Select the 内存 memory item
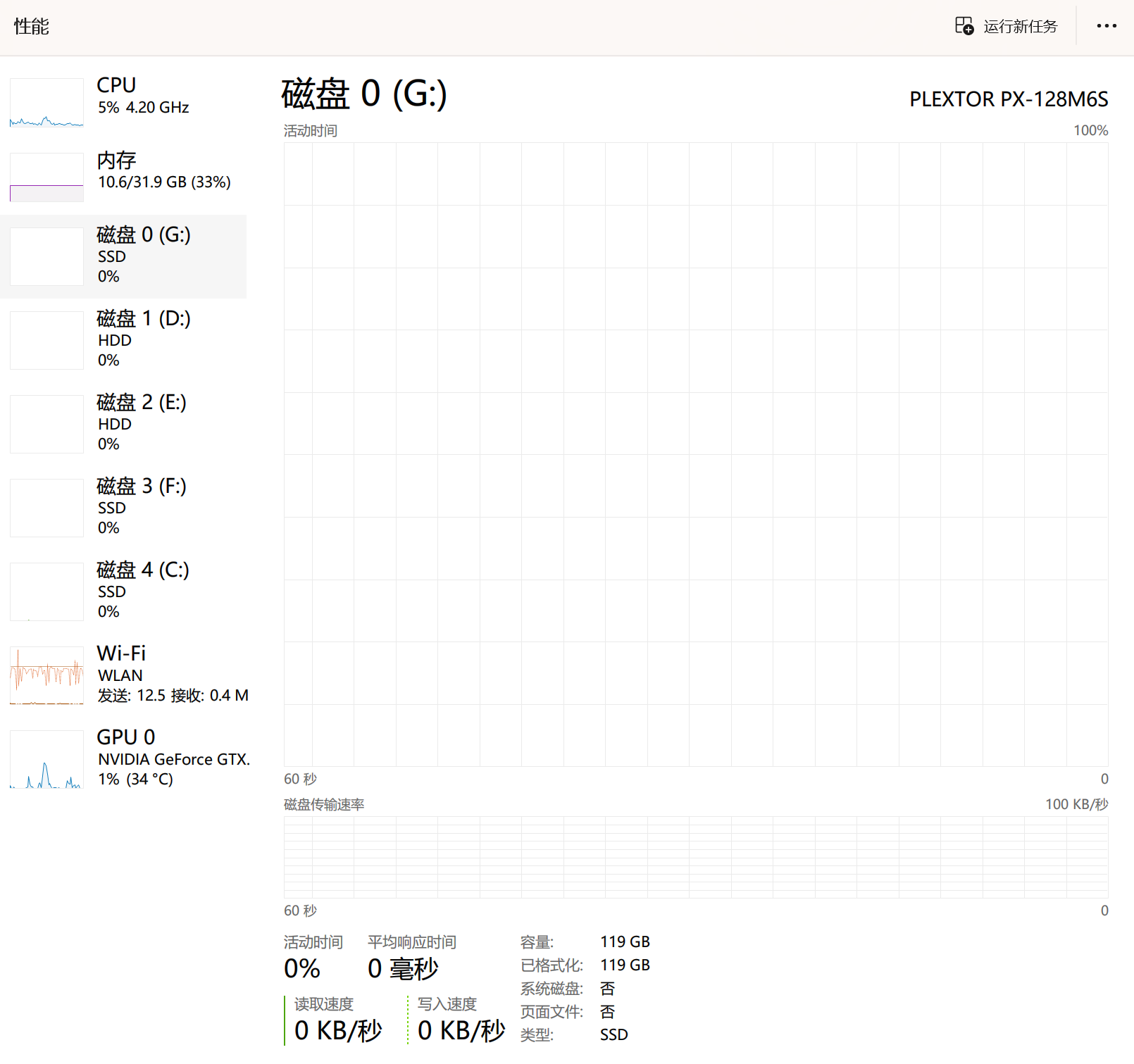Screen dimensions: 1134x1064 [x=123, y=177]
